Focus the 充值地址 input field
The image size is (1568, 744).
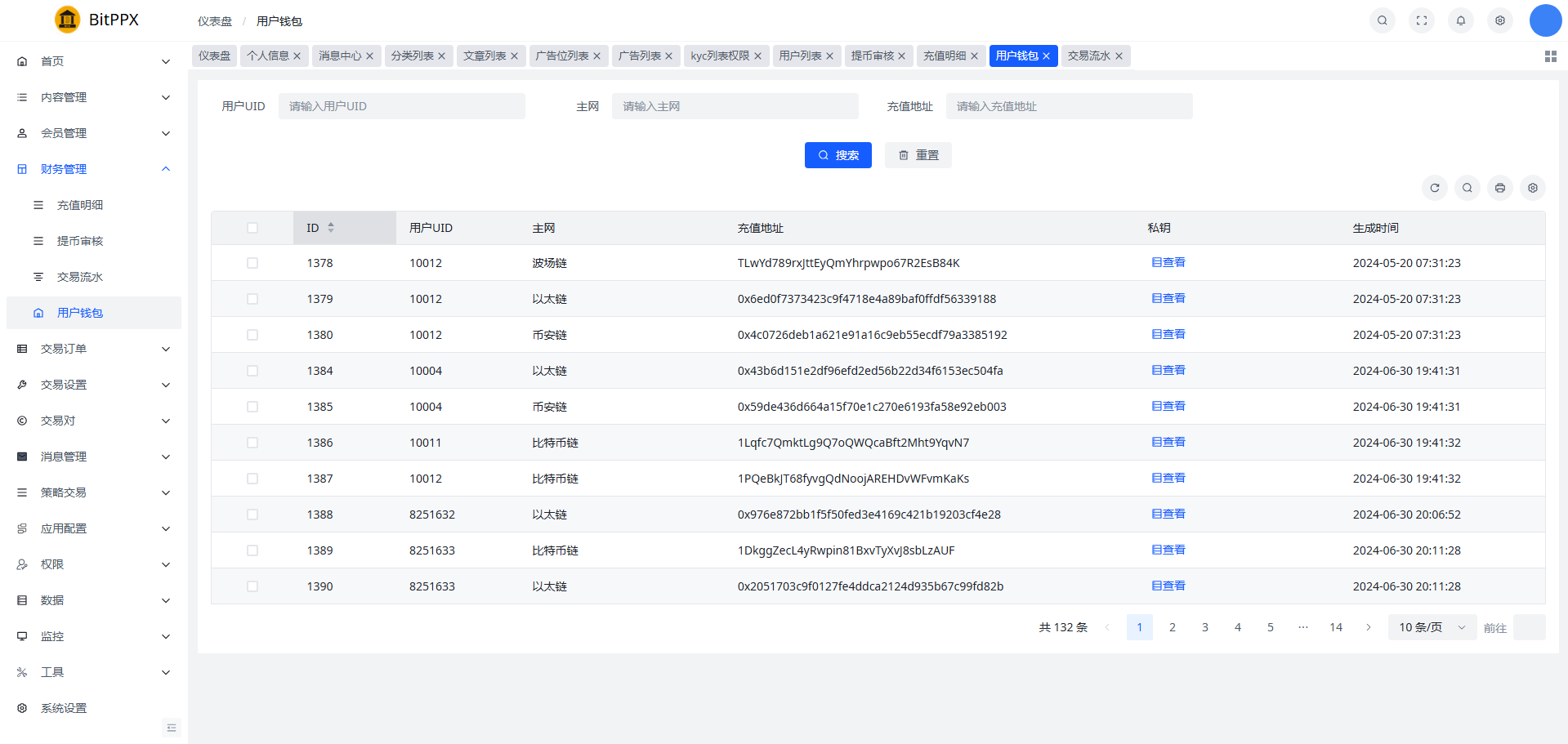[x=1069, y=106]
